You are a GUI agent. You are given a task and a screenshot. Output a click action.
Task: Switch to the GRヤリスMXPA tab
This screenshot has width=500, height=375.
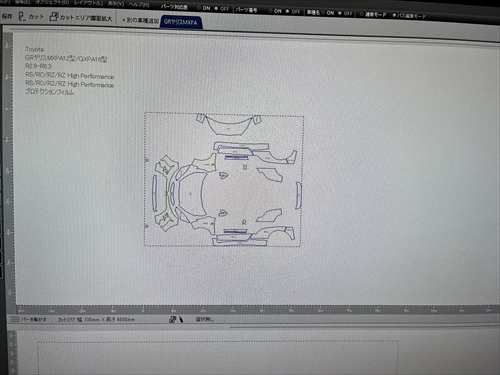point(181,22)
